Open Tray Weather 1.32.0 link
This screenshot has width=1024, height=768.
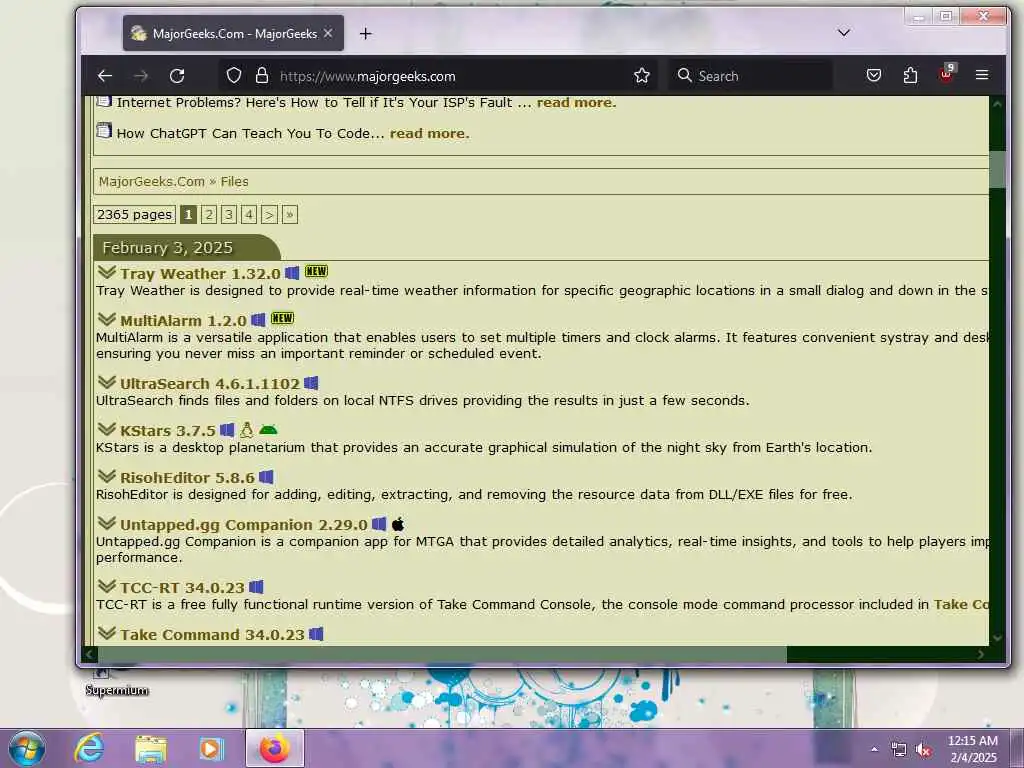(x=200, y=274)
